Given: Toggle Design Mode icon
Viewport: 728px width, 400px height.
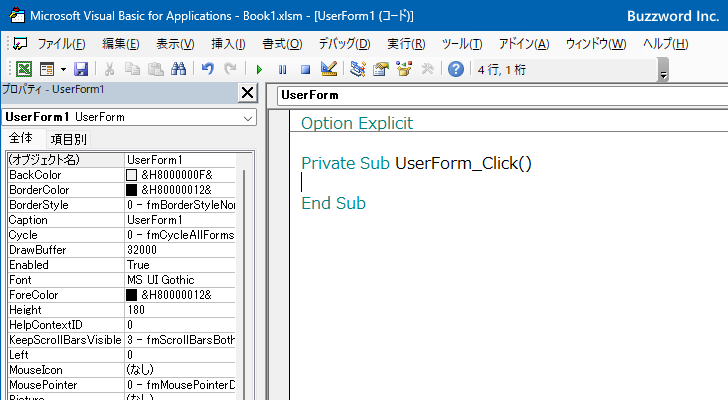Looking at the screenshot, I should (329, 69).
